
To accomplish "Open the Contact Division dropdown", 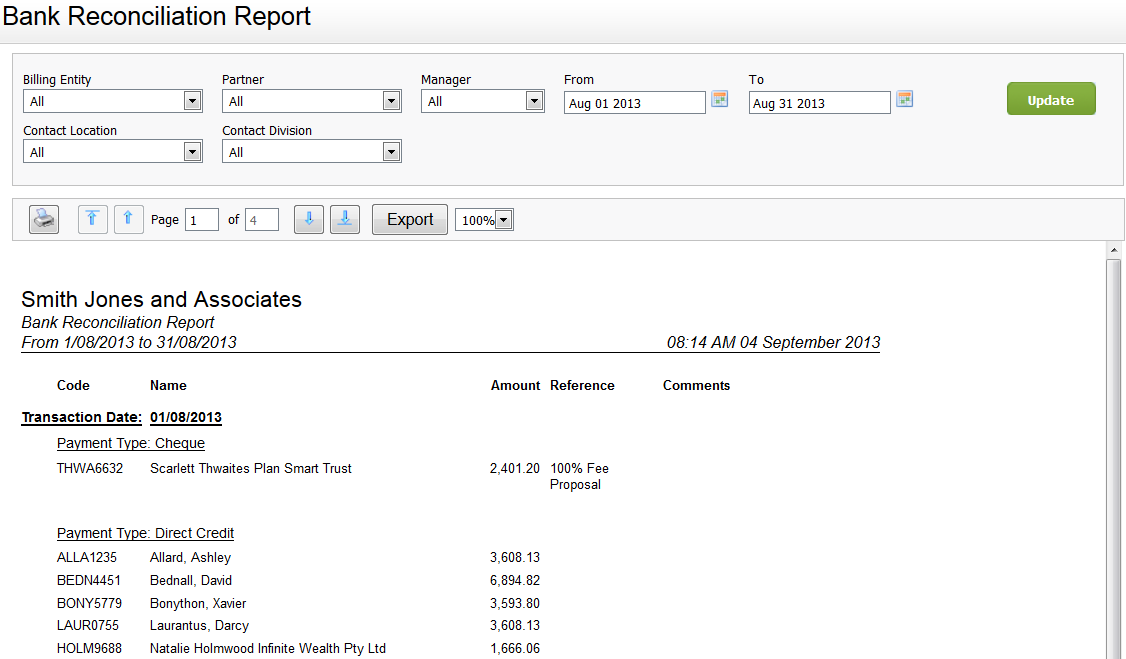I will (x=392, y=151).
